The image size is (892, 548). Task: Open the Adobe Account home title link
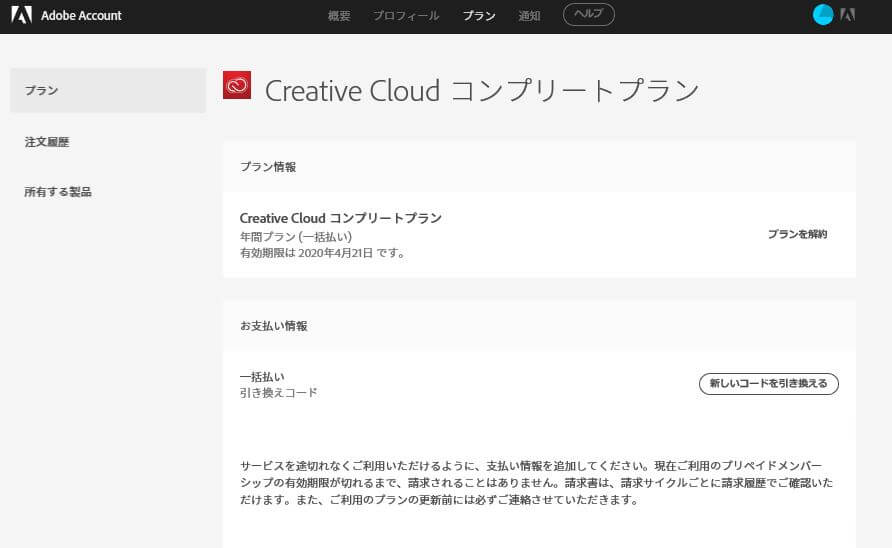pos(81,16)
